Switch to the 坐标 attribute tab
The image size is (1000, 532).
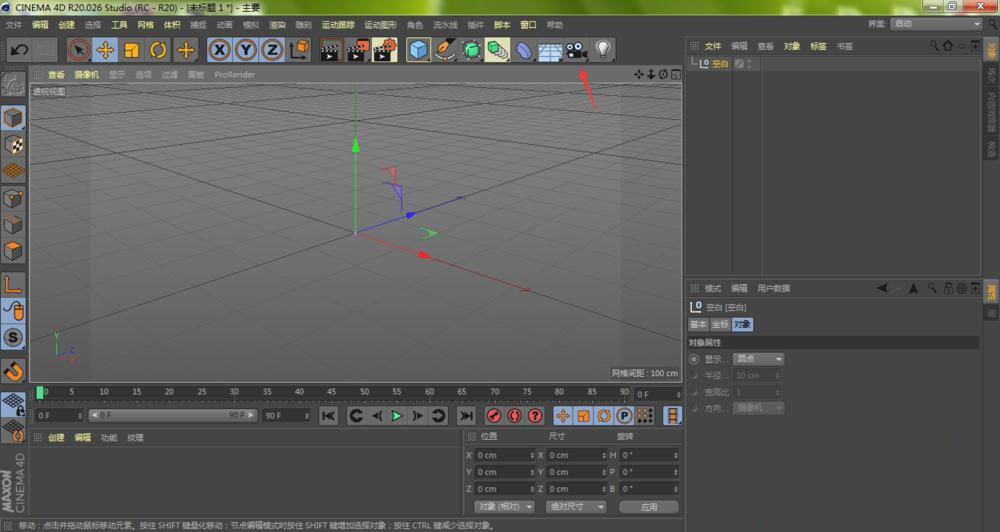coord(720,324)
